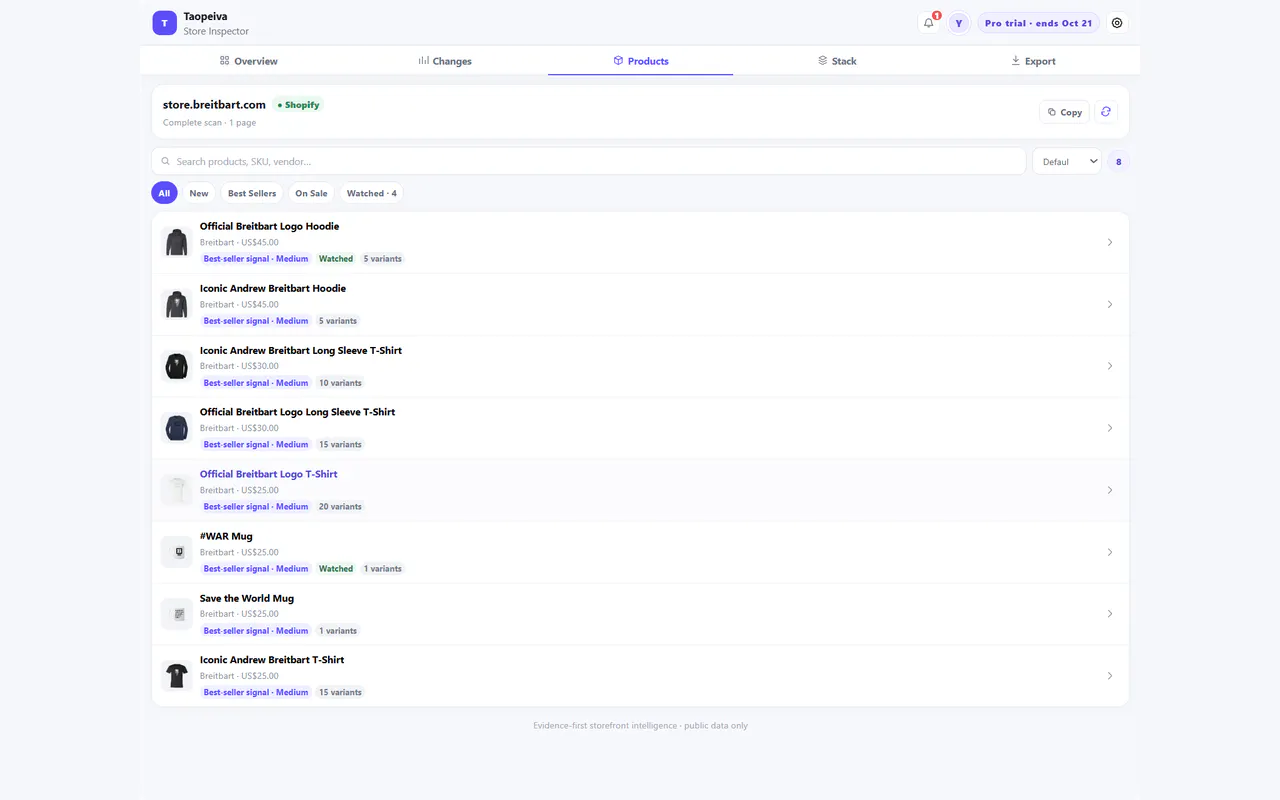Expand #WAR Mug row chevron
This screenshot has height=800, width=1280.
coord(1109,552)
